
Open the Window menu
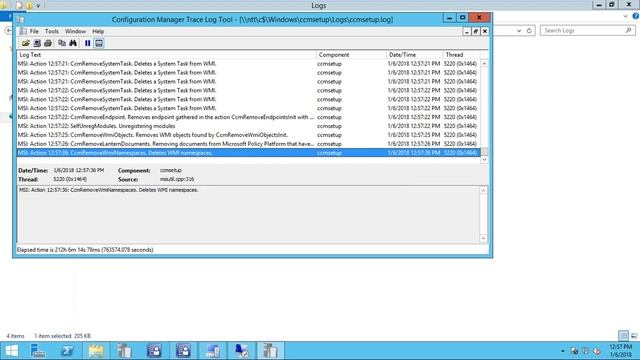[x=76, y=31]
